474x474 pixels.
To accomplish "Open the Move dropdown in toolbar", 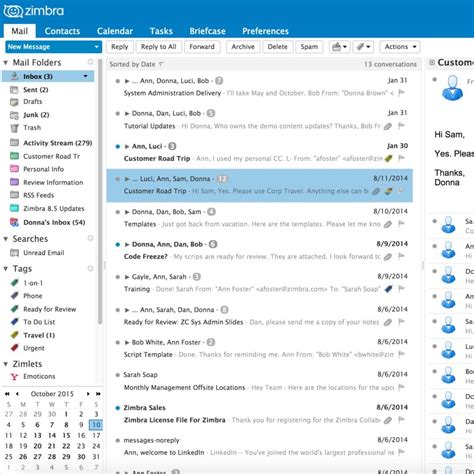I will 340,47.
